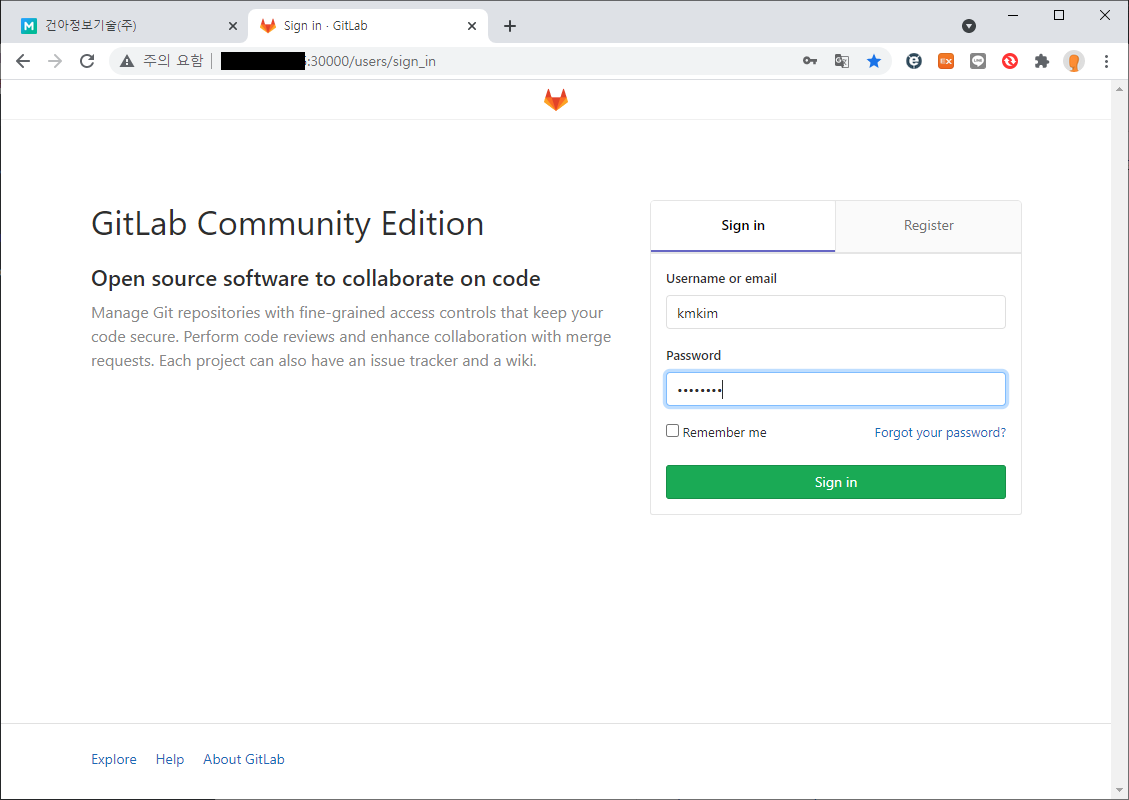Select the Sign in form tab

coord(742,225)
